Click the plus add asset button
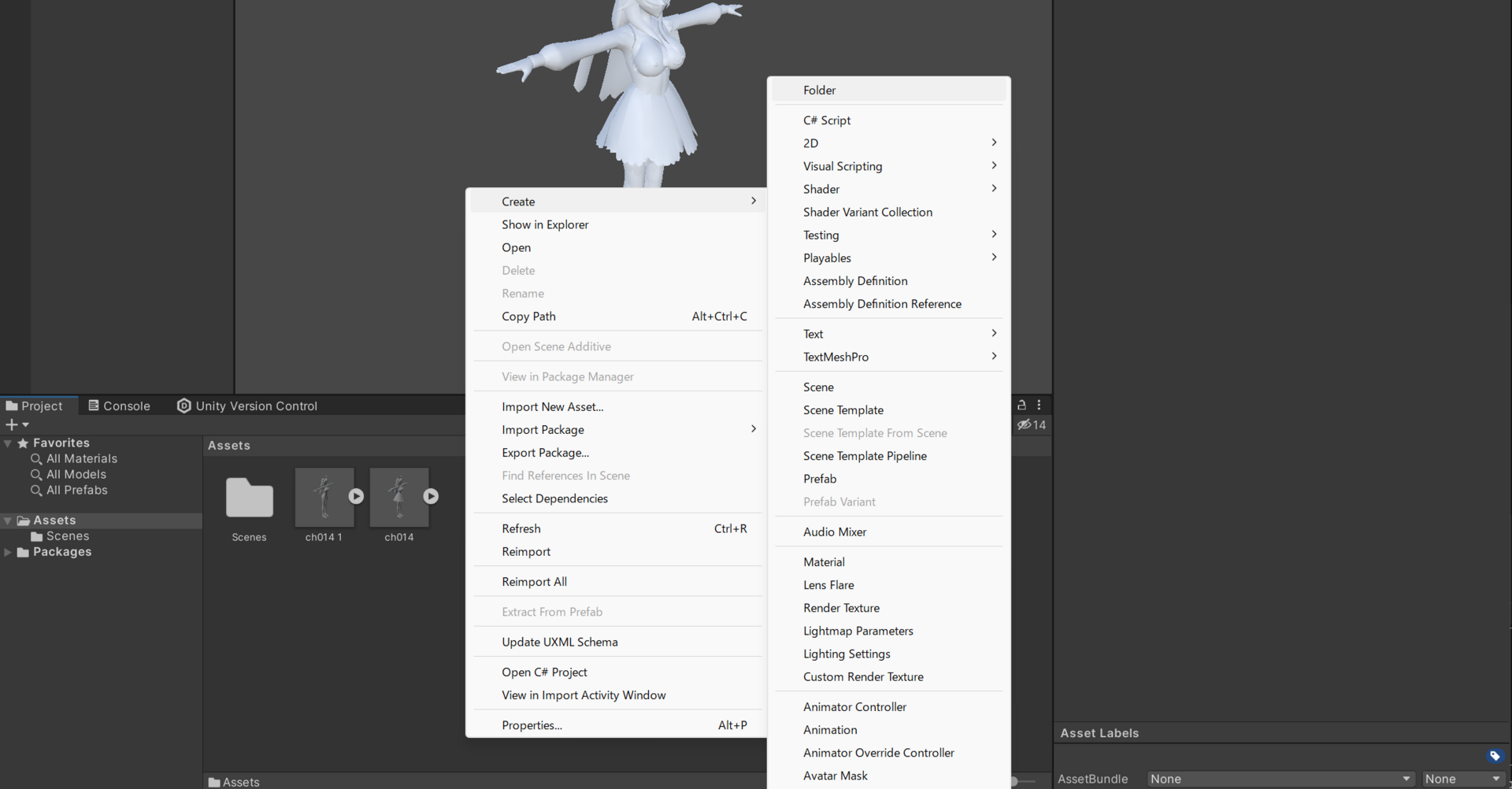Viewport: 1512px width, 789px height. click(x=12, y=424)
